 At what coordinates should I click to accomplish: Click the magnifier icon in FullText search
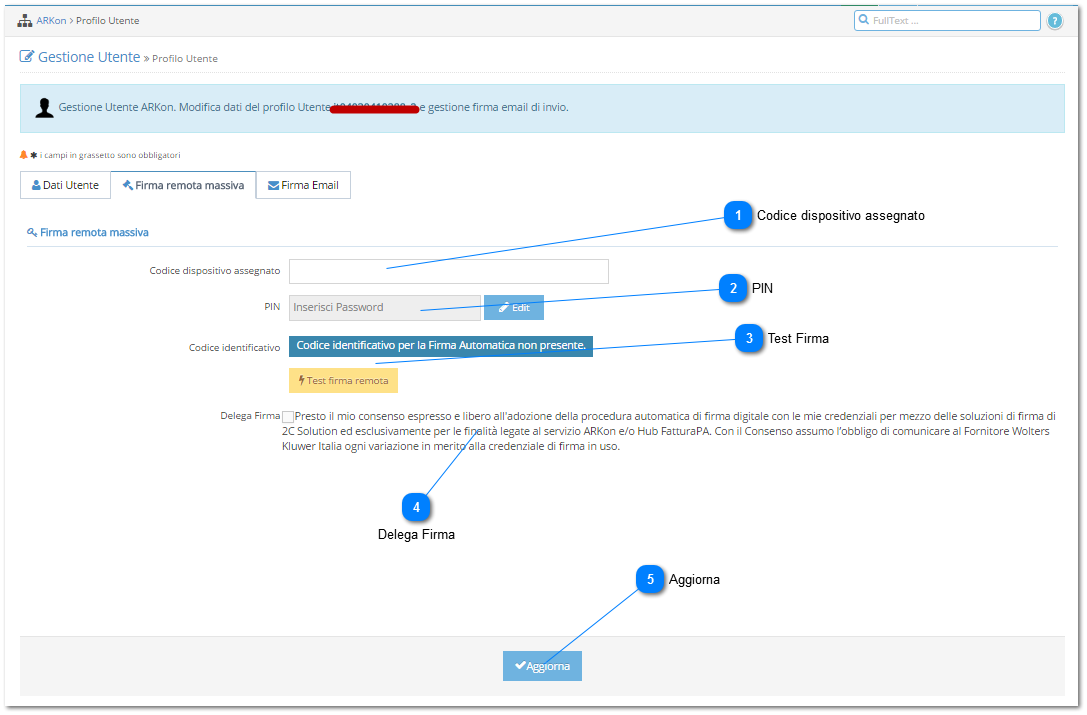click(x=864, y=20)
